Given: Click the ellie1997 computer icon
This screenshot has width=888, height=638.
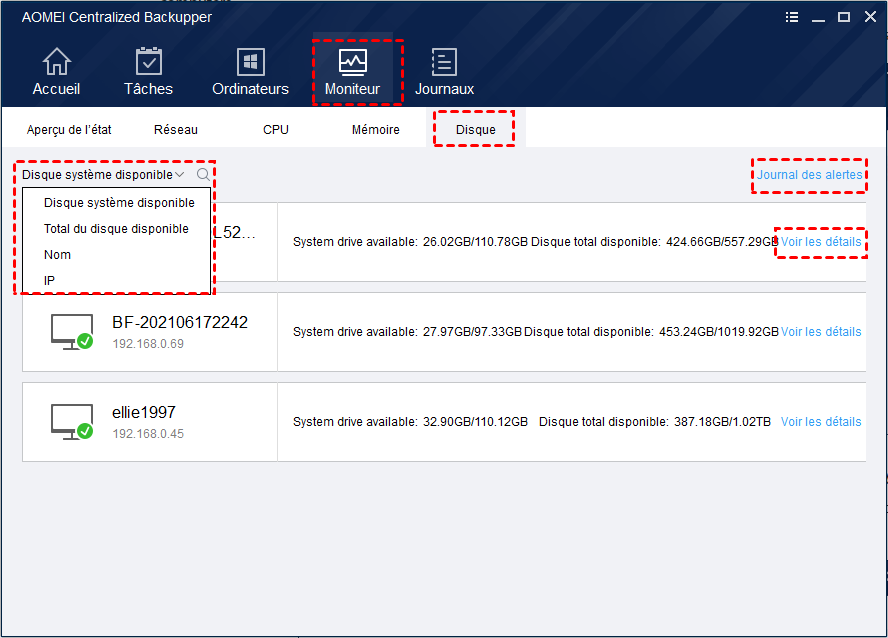Looking at the screenshot, I should (72, 422).
